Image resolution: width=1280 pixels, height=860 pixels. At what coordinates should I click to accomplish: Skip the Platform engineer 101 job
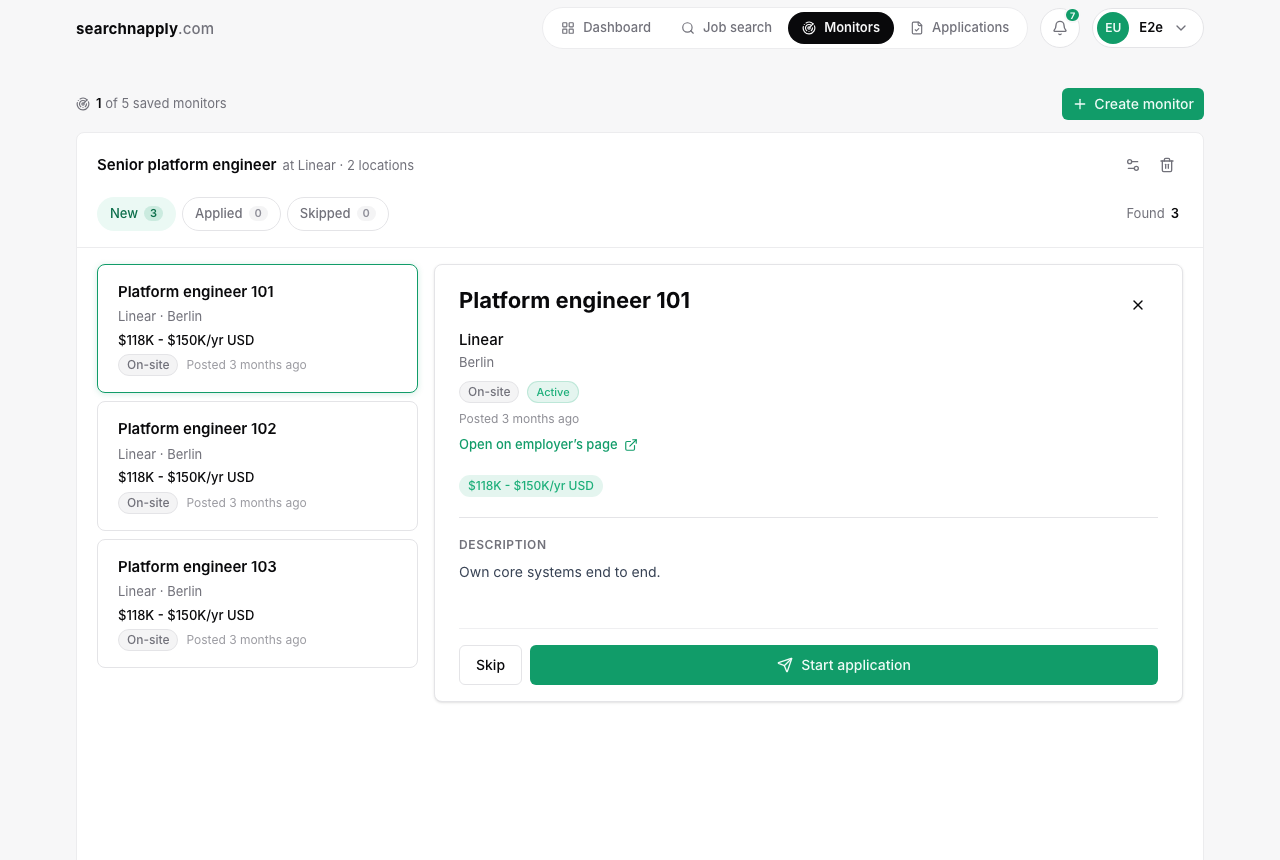pos(490,665)
